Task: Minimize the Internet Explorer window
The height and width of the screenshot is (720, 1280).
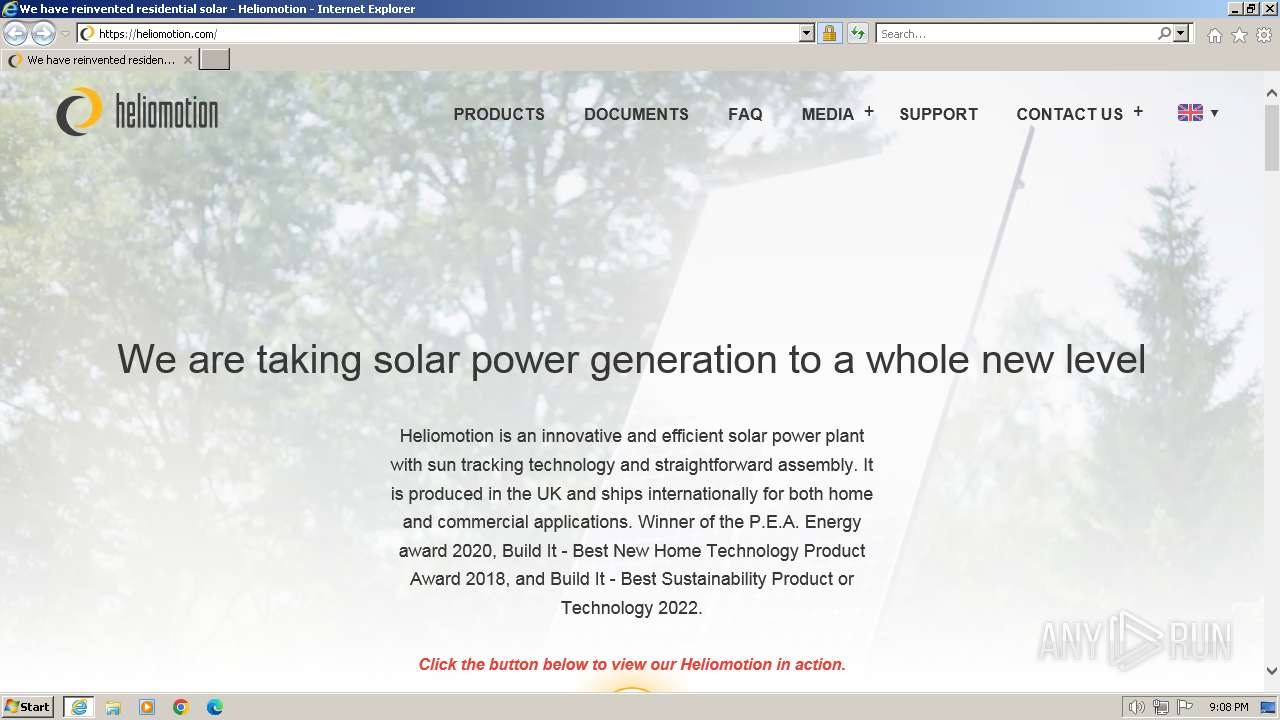Action: pos(1235,8)
